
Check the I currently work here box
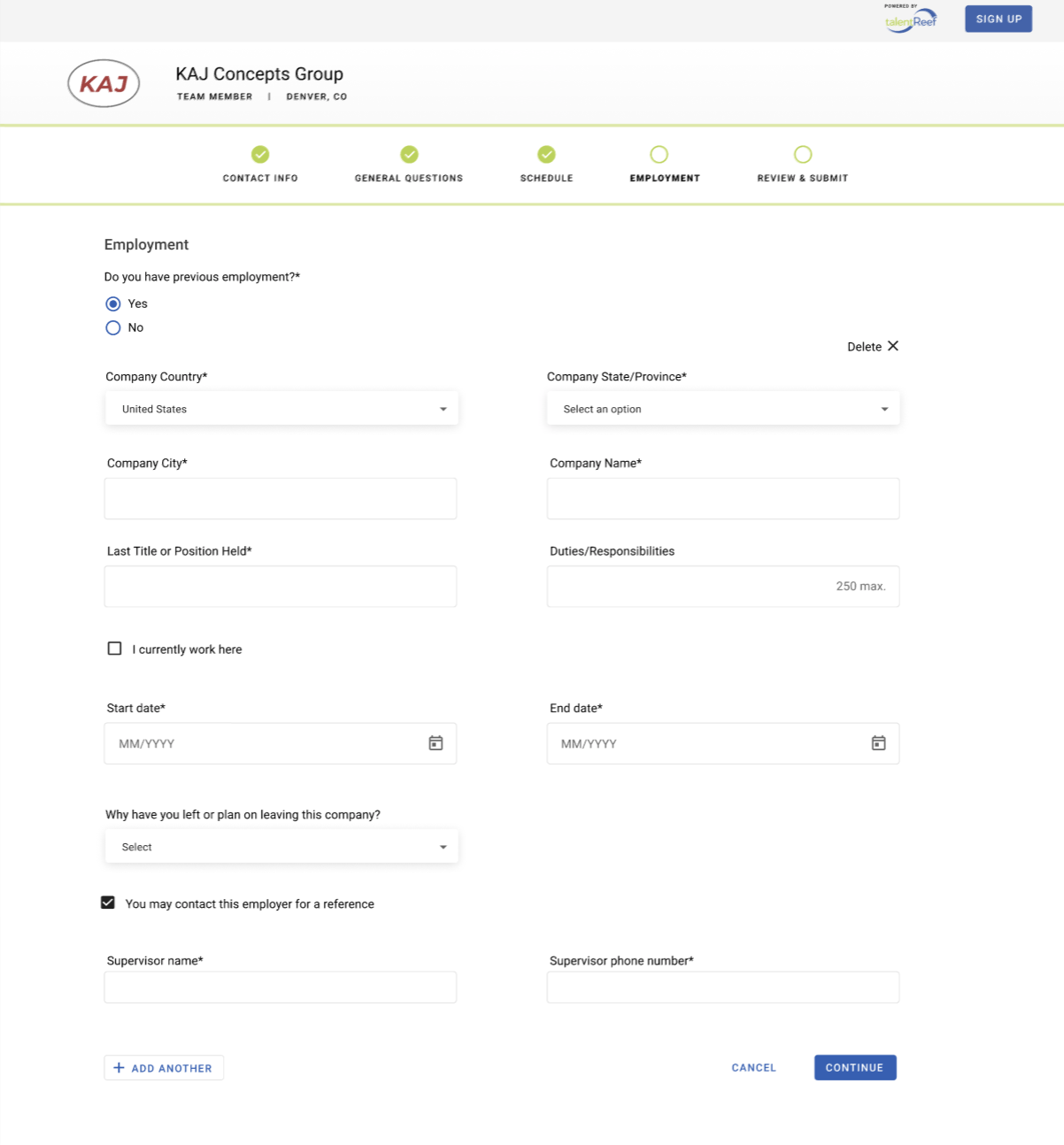115,649
